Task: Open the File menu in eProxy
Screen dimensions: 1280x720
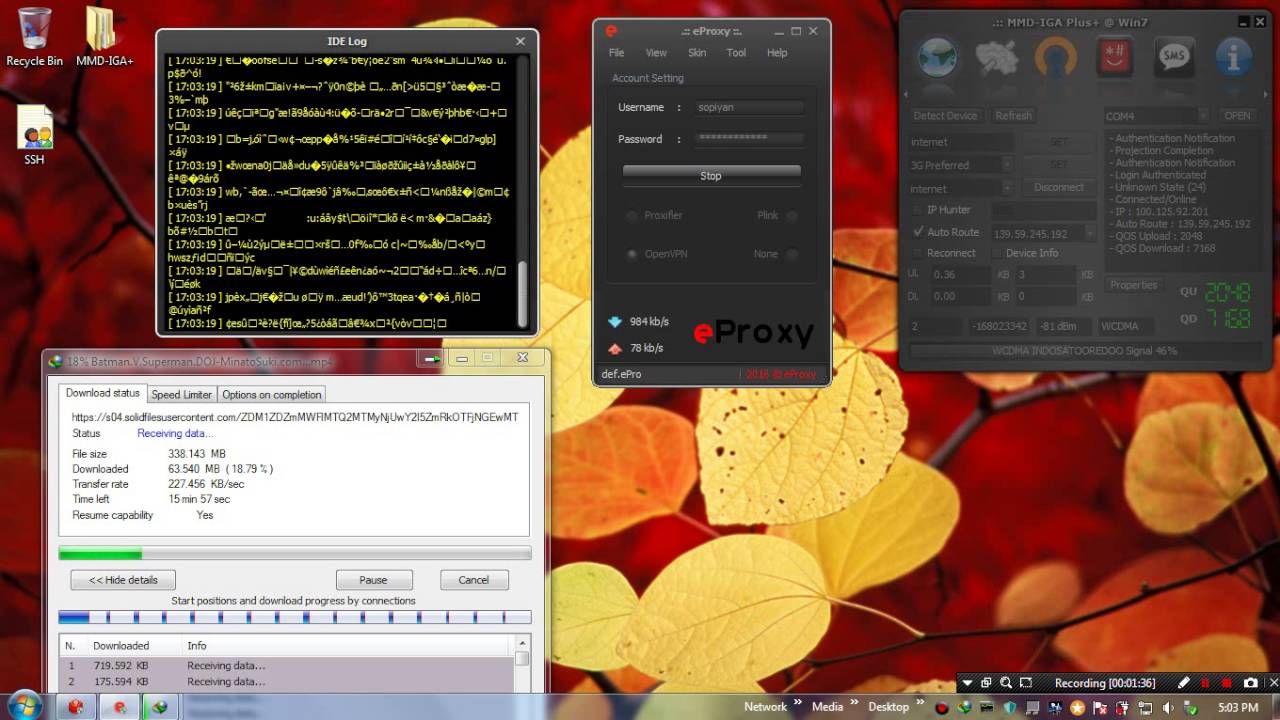Action: [x=617, y=53]
